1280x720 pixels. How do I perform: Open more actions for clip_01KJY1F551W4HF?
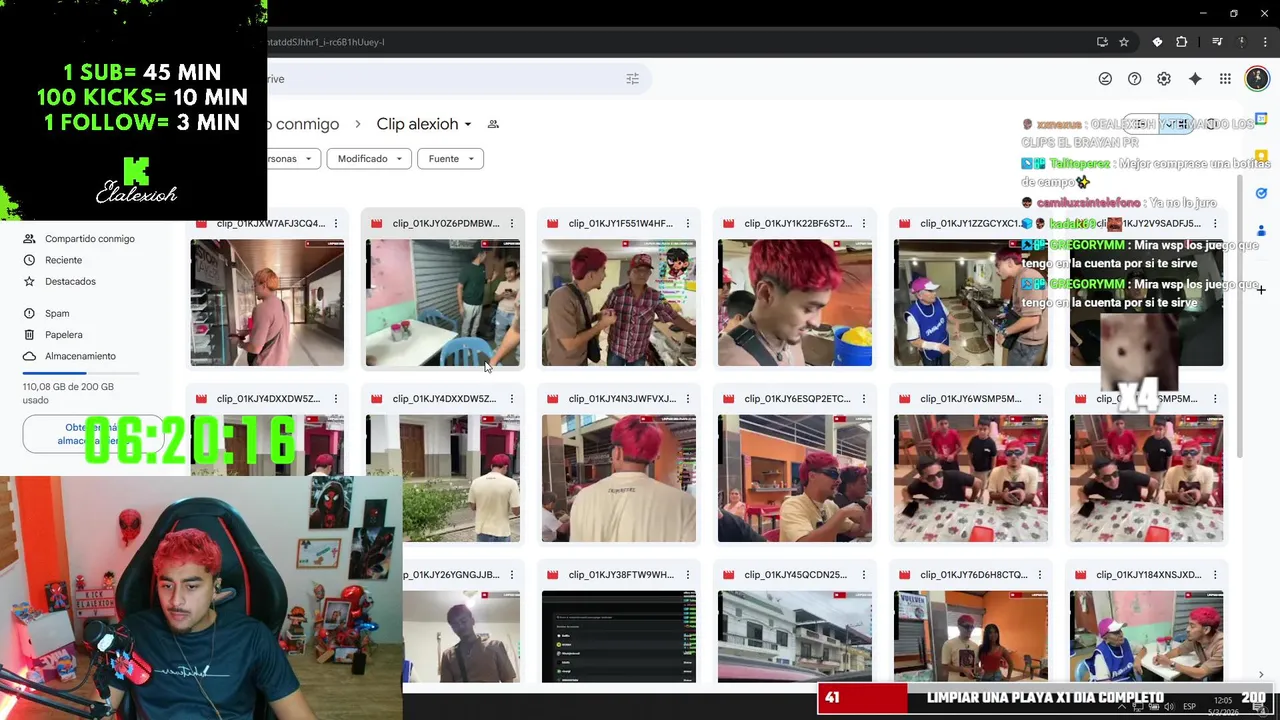click(688, 223)
